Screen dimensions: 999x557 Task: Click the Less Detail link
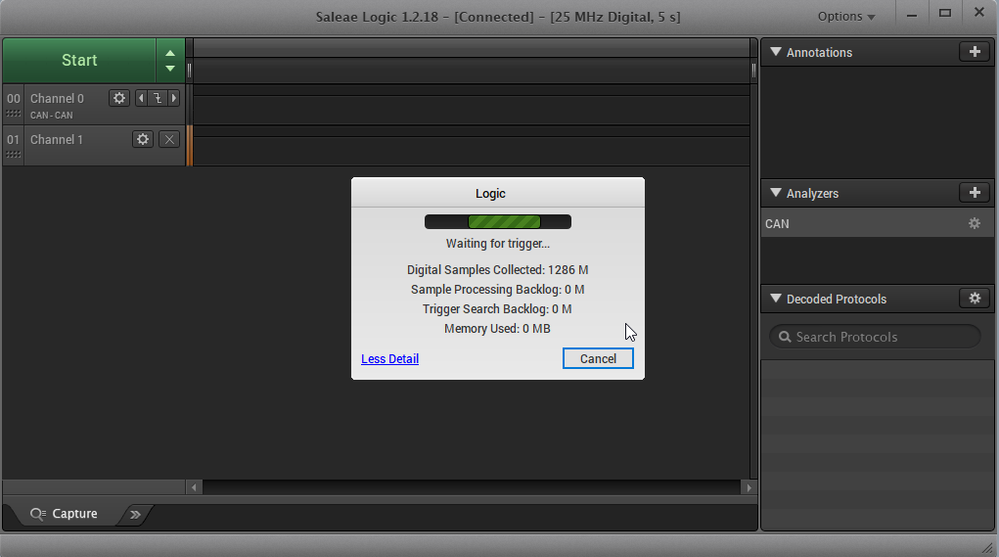[x=390, y=359]
